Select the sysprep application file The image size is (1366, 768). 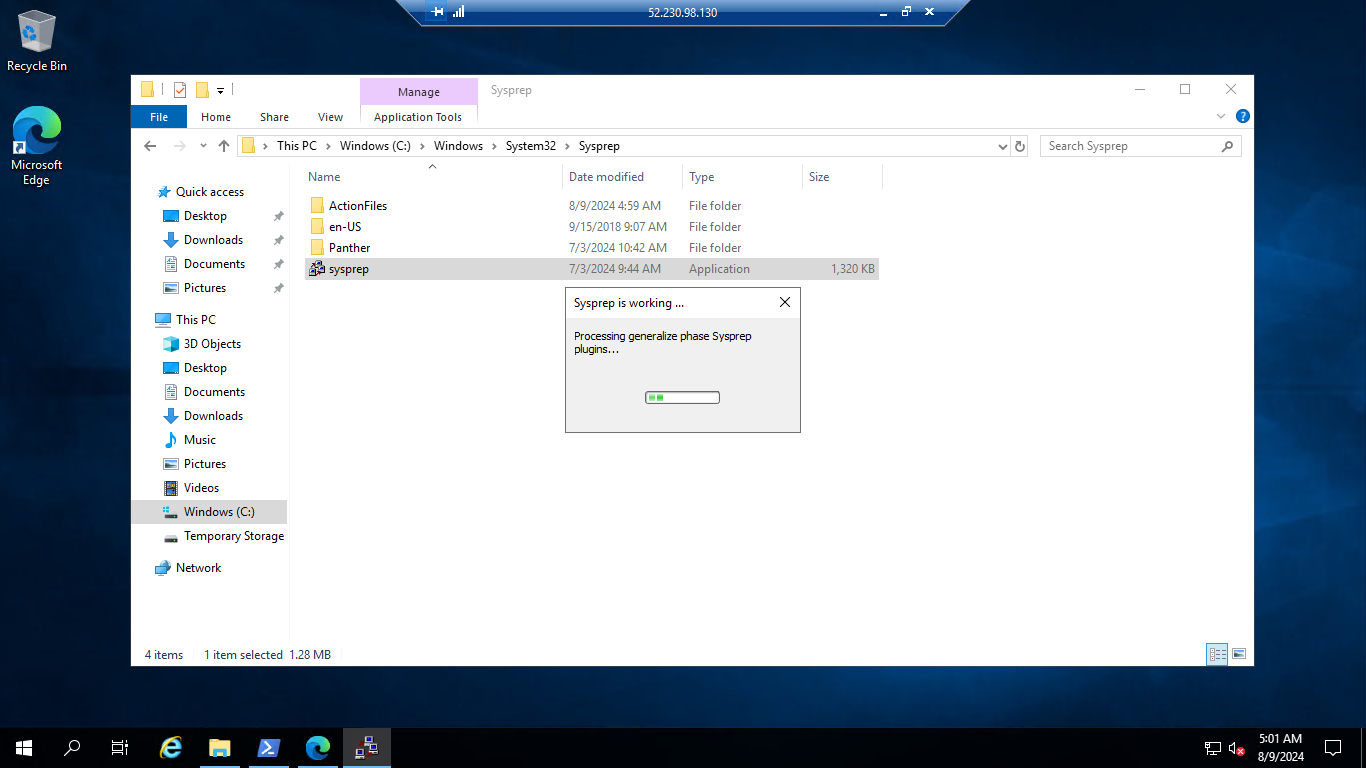click(591, 269)
